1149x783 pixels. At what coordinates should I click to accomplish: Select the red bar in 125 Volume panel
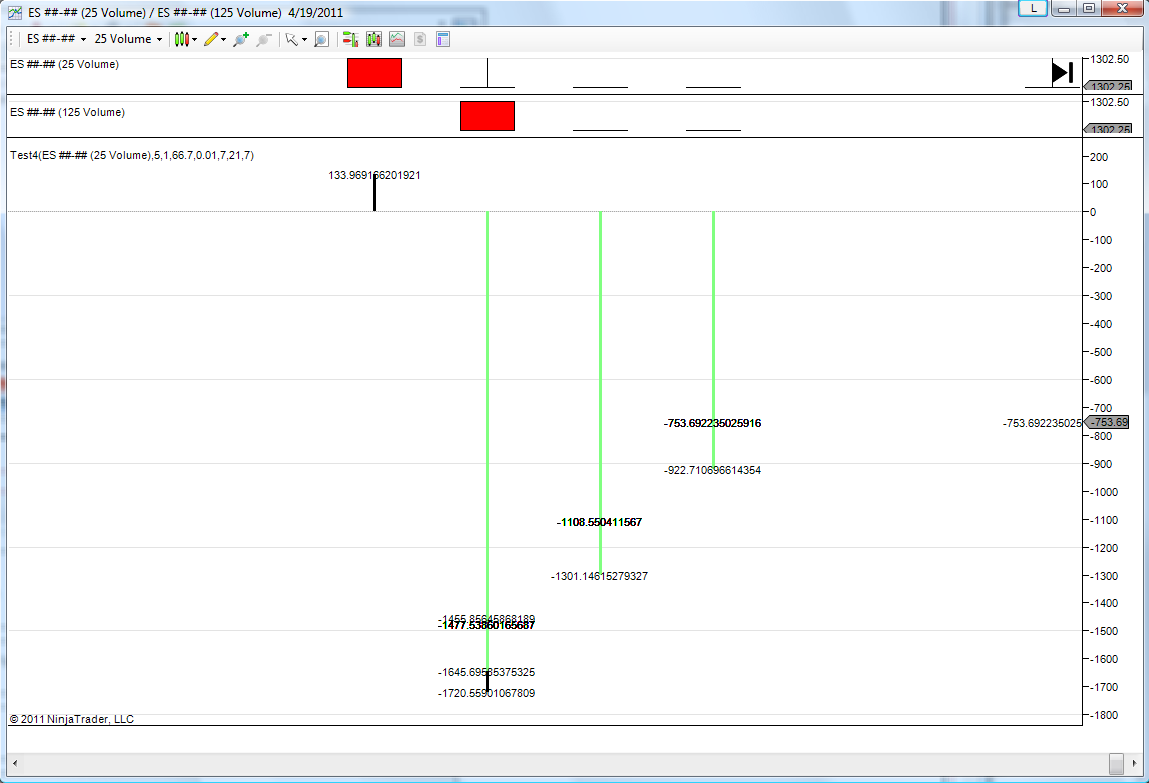coord(487,116)
